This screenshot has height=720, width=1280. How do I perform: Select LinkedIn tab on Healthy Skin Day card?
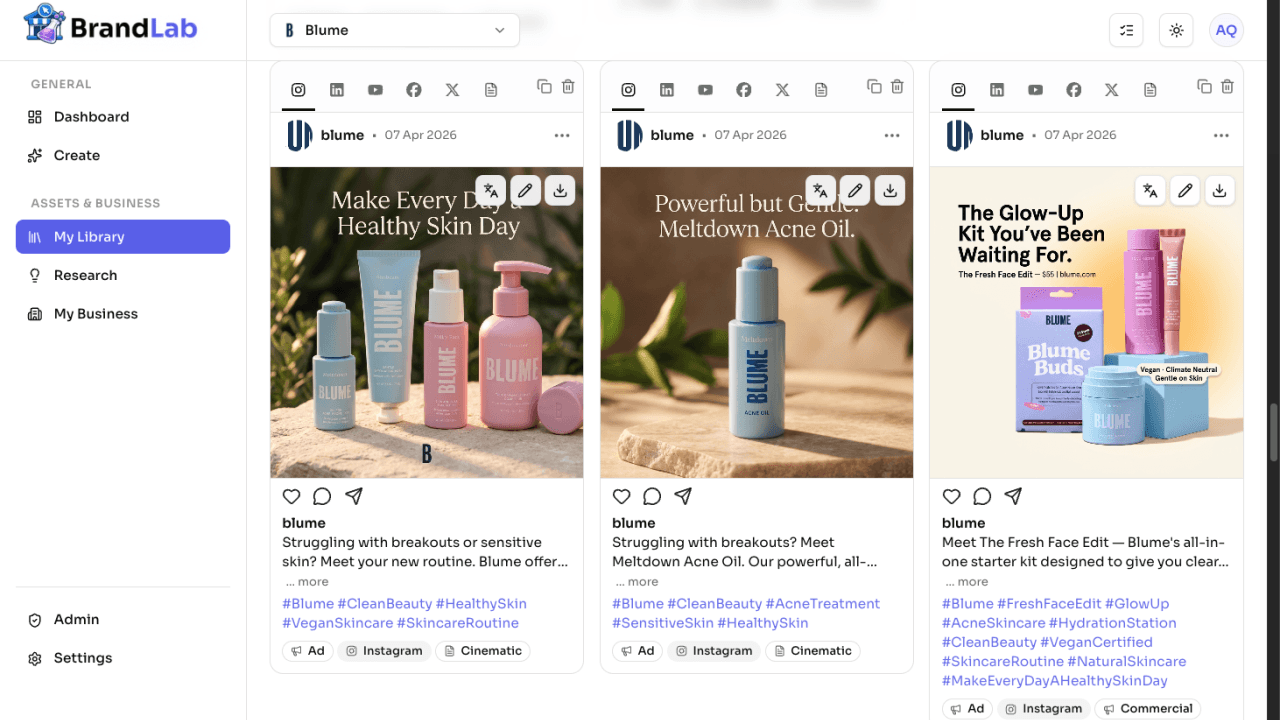point(337,90)
